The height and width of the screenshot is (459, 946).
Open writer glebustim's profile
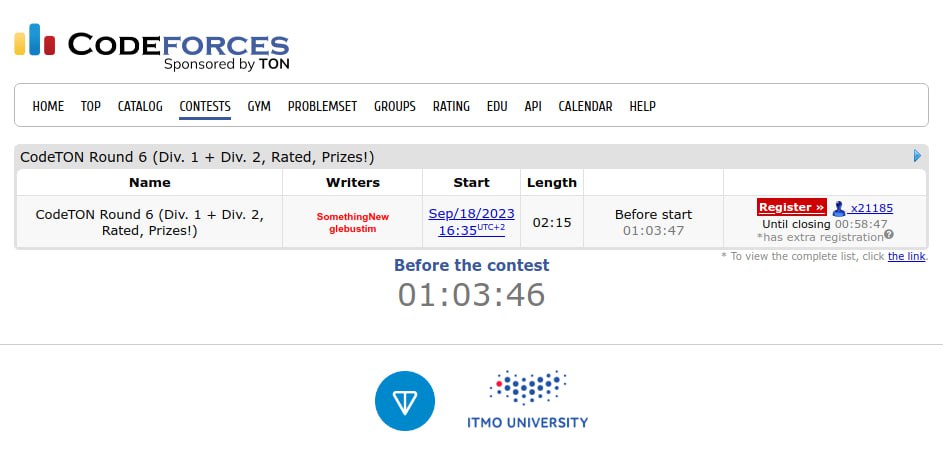pyautogui.click(x=352, y=229)
